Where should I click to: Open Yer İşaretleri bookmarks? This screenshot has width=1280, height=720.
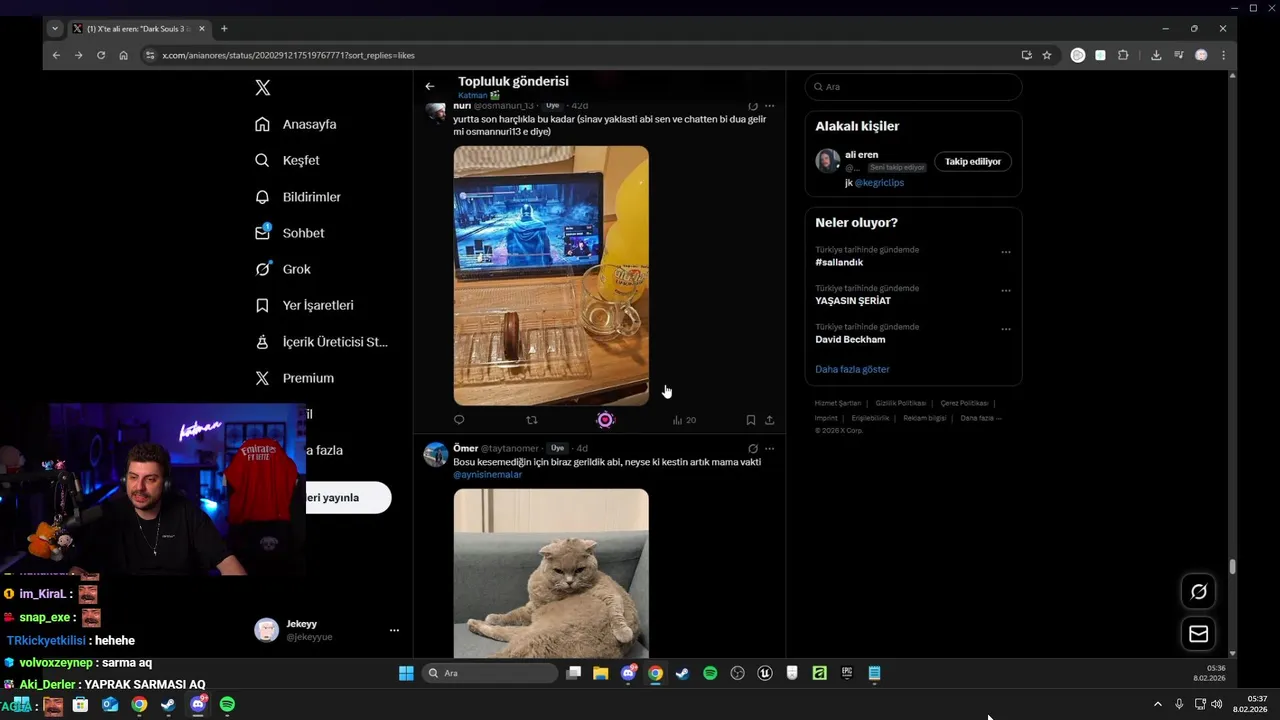coord(304,305)
